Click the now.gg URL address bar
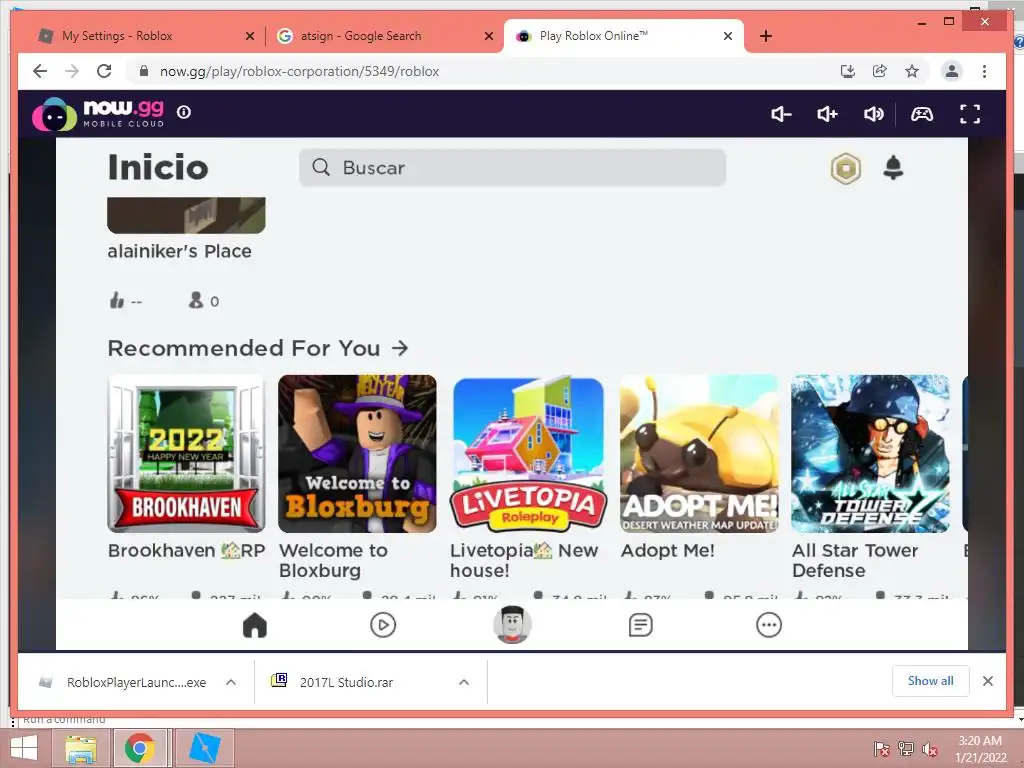This screenshot has width=1024, height=768. click(483, 71)
